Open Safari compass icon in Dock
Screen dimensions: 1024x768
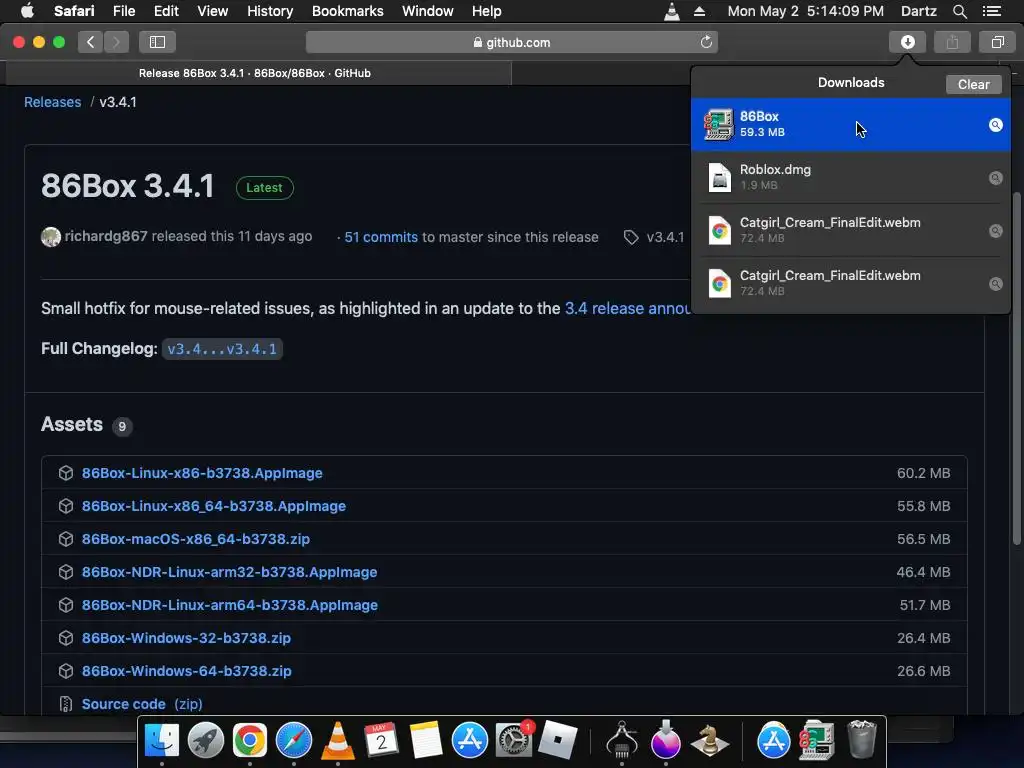(x=294, y=740)
